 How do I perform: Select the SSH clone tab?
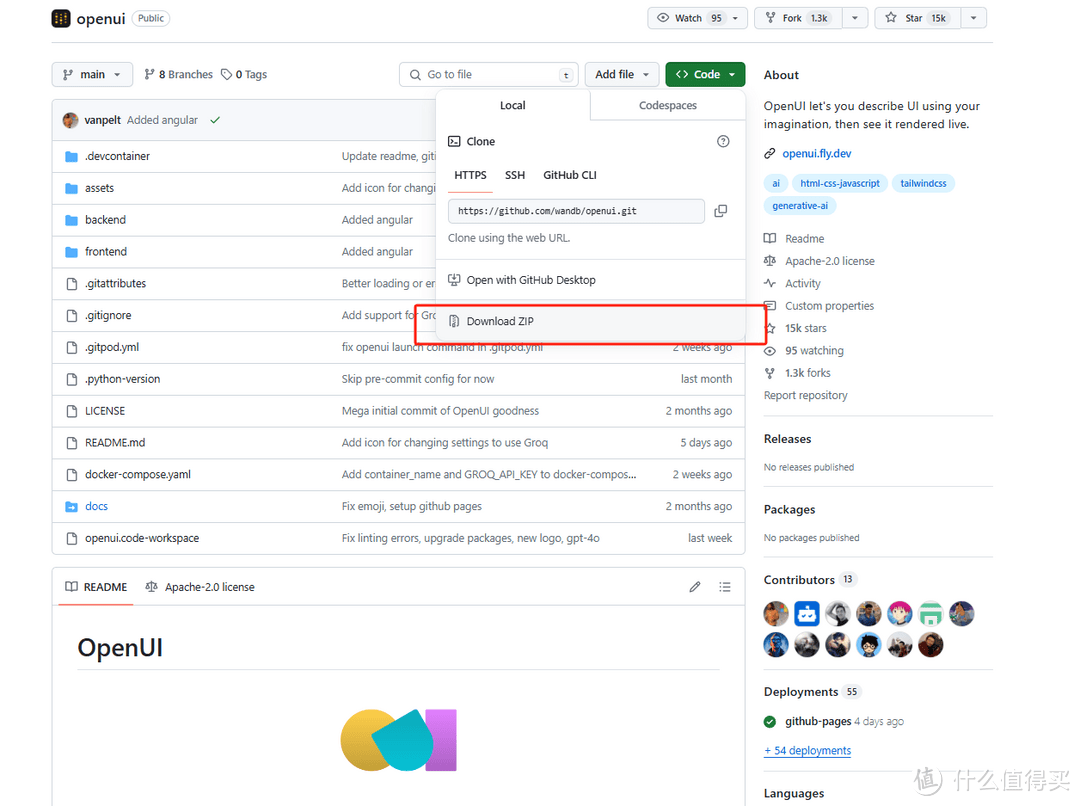pyautogui.click(x=515, y=174)
